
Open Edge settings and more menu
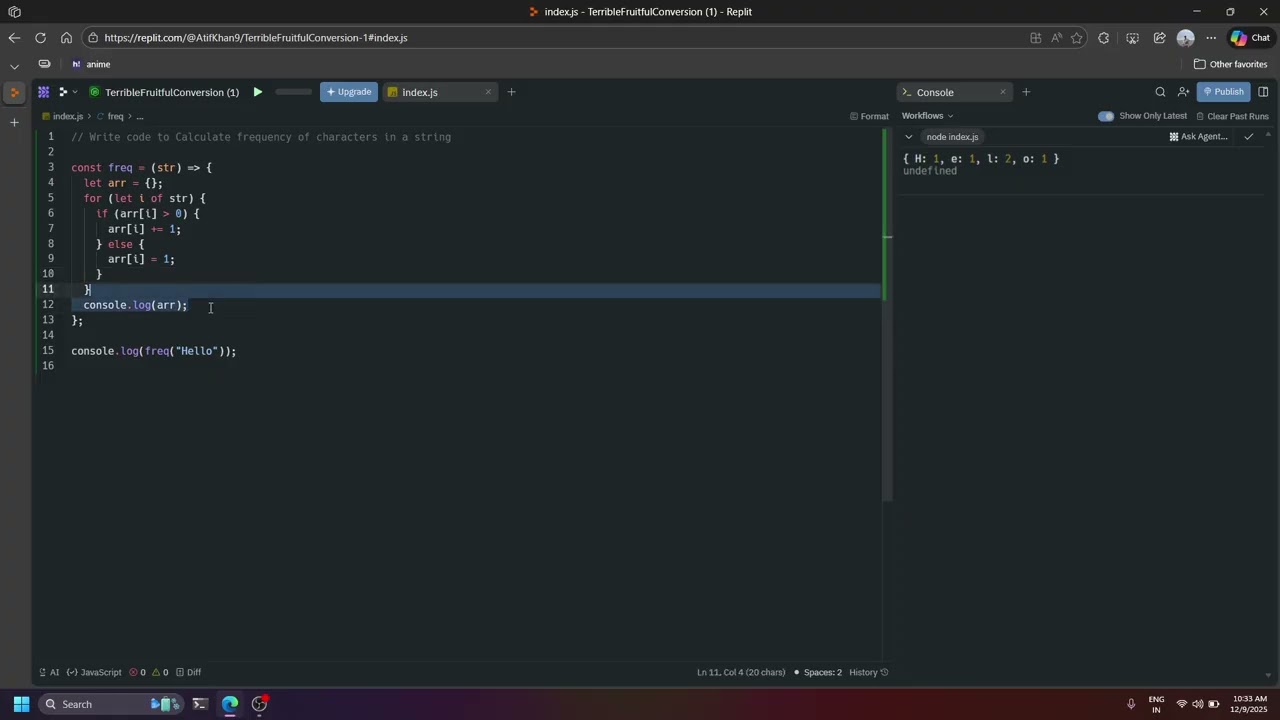[1211, 38]
